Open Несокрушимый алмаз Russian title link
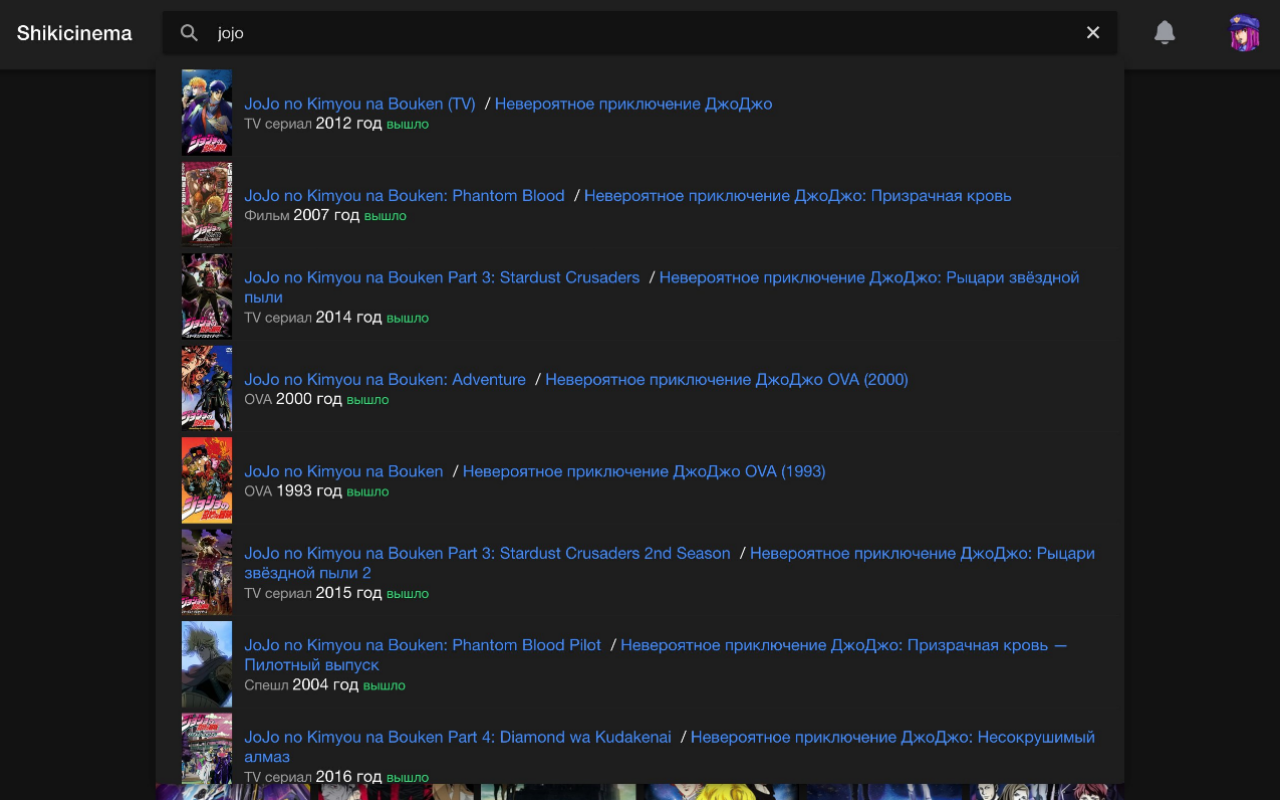Viewport: 1280px width, 800px height. [x=670, y=748]
